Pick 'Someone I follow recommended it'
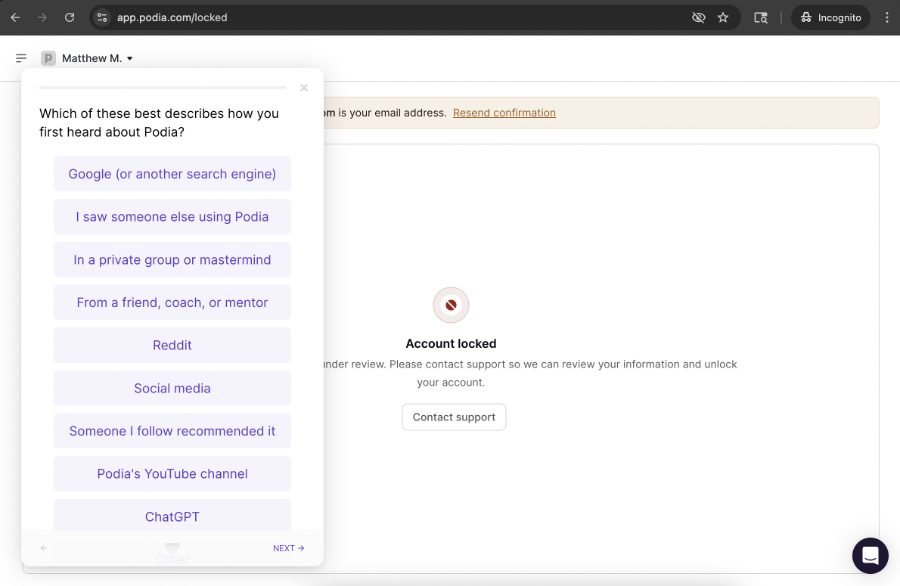 pyautogui.click(x=172, y=430)
